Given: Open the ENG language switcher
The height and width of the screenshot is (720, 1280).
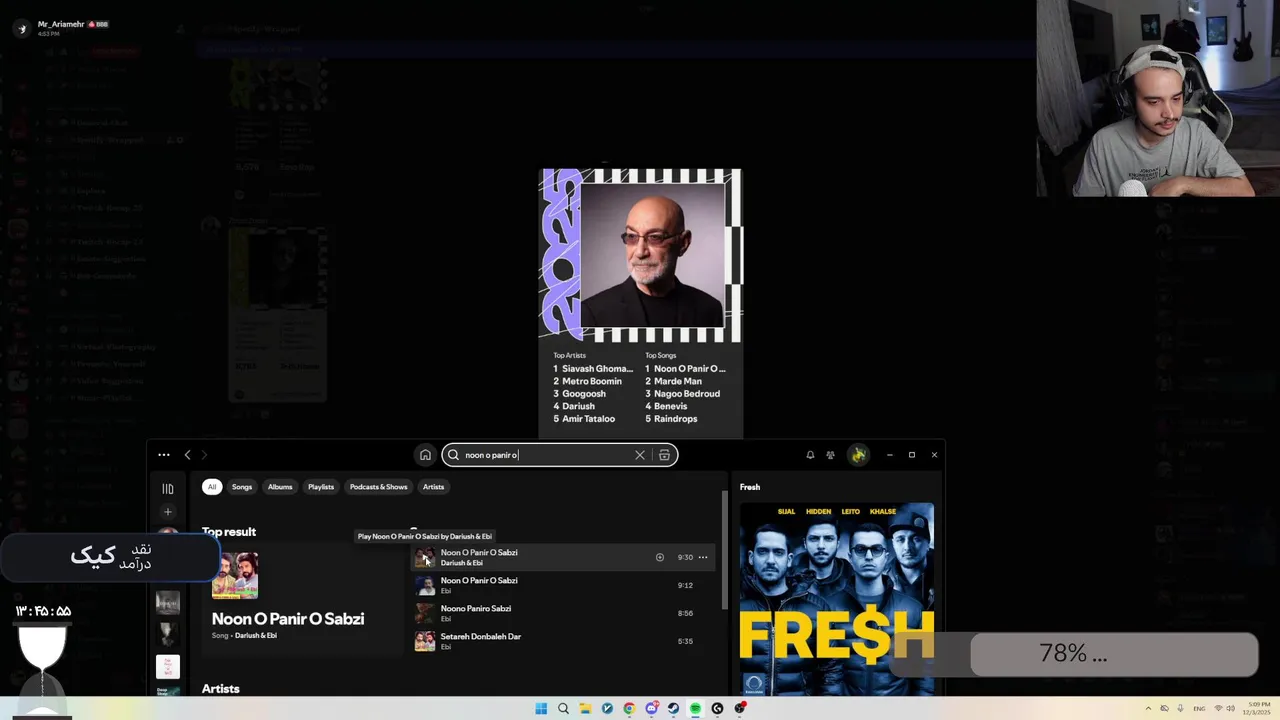Looking at the screenshot, I should (1199, 708).
